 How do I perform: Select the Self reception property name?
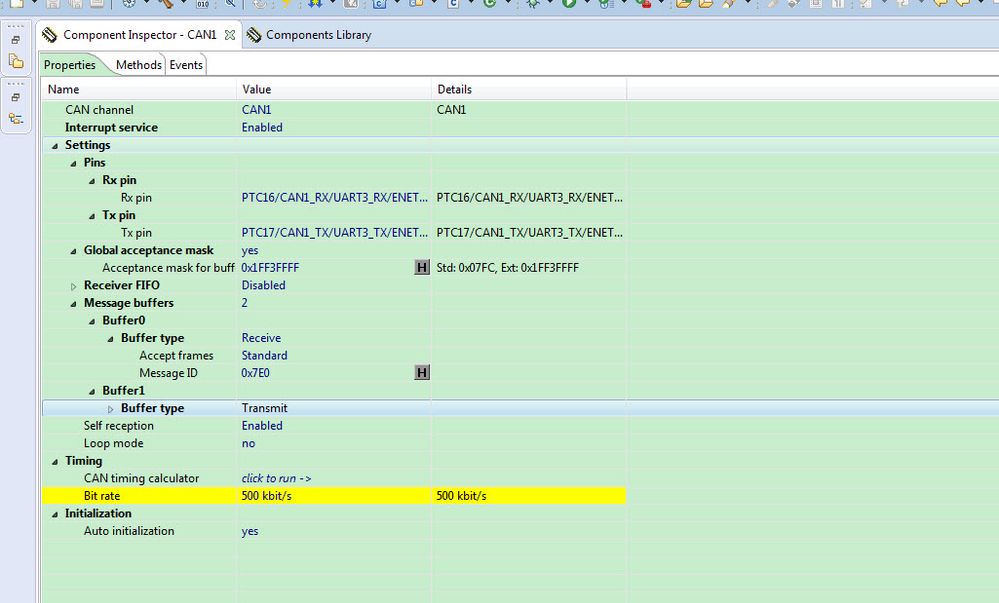(119, 426)
